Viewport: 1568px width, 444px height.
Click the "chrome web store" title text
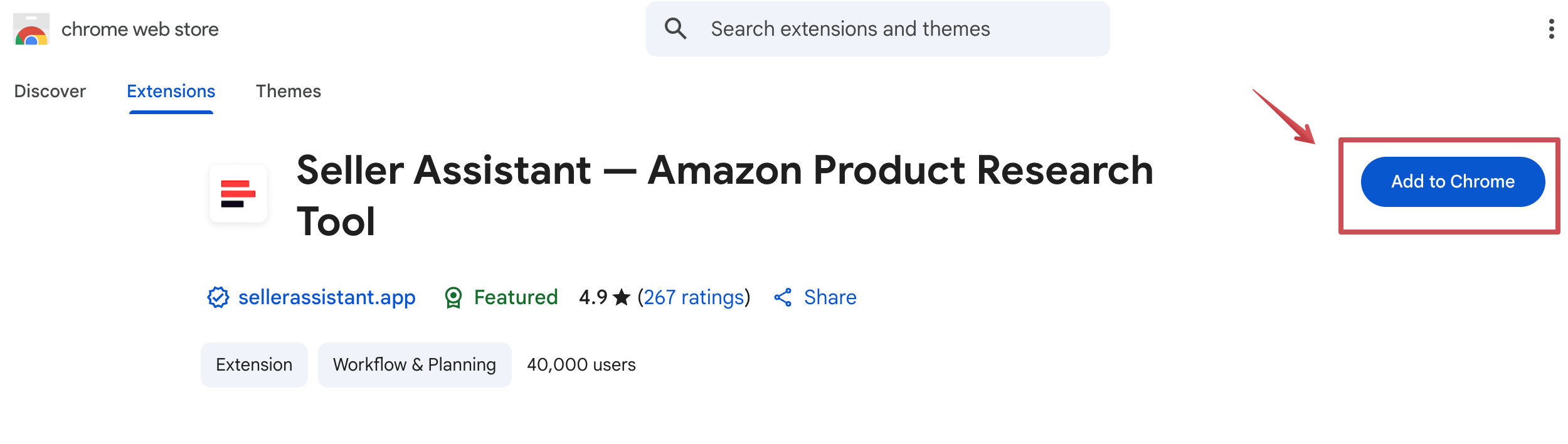140,29
